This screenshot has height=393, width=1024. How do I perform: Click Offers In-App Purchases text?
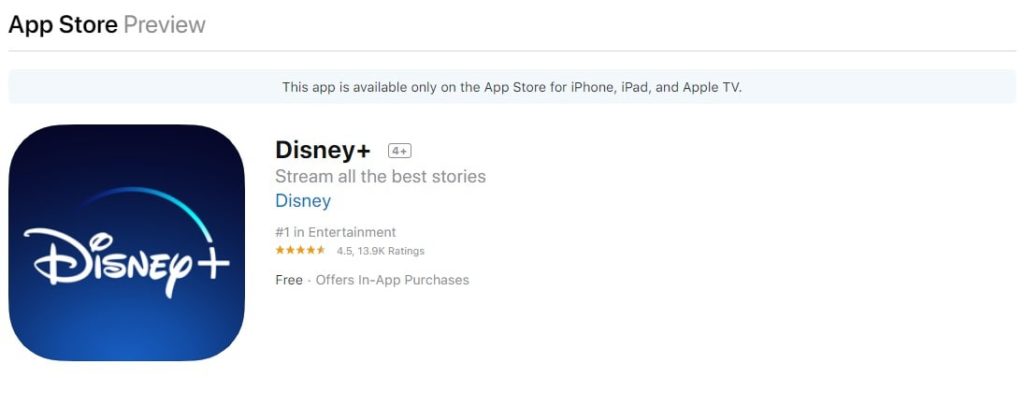(x=392, y=280)
